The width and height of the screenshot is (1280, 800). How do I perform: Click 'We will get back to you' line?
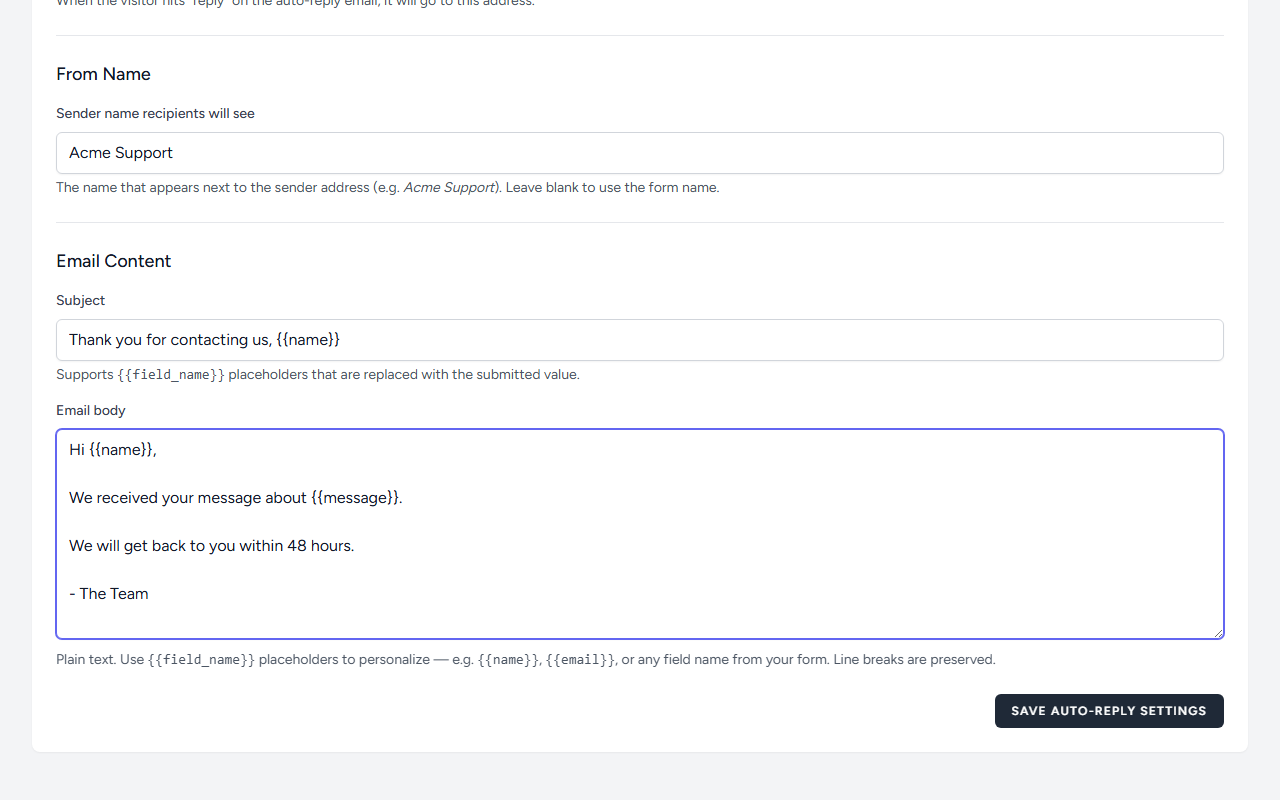click(x=212, y=546)
